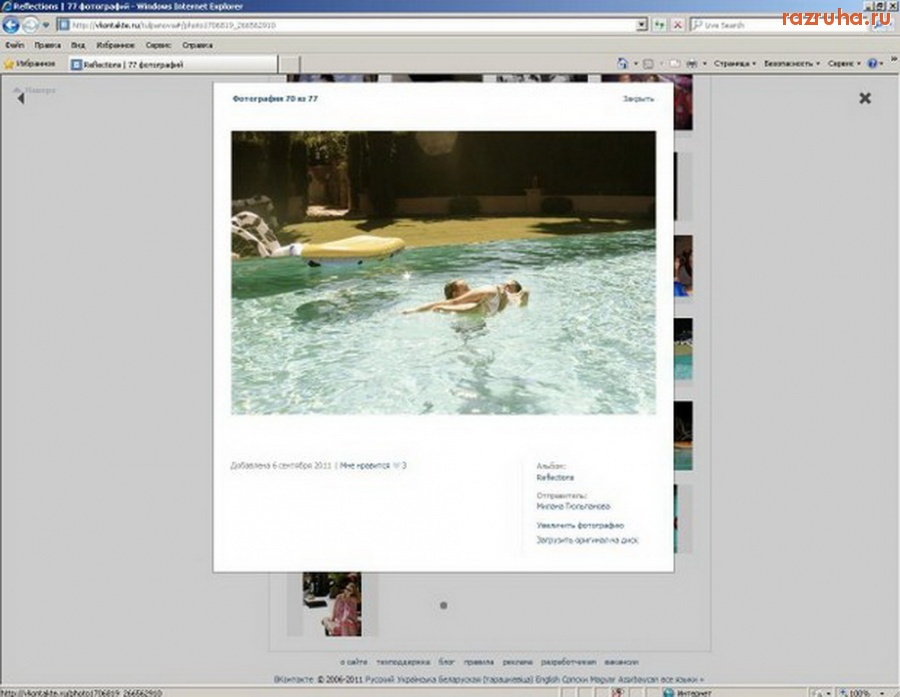
Task: Click the previous photo arrow at left
Action: pyautogui.click(x=20, y=97)
